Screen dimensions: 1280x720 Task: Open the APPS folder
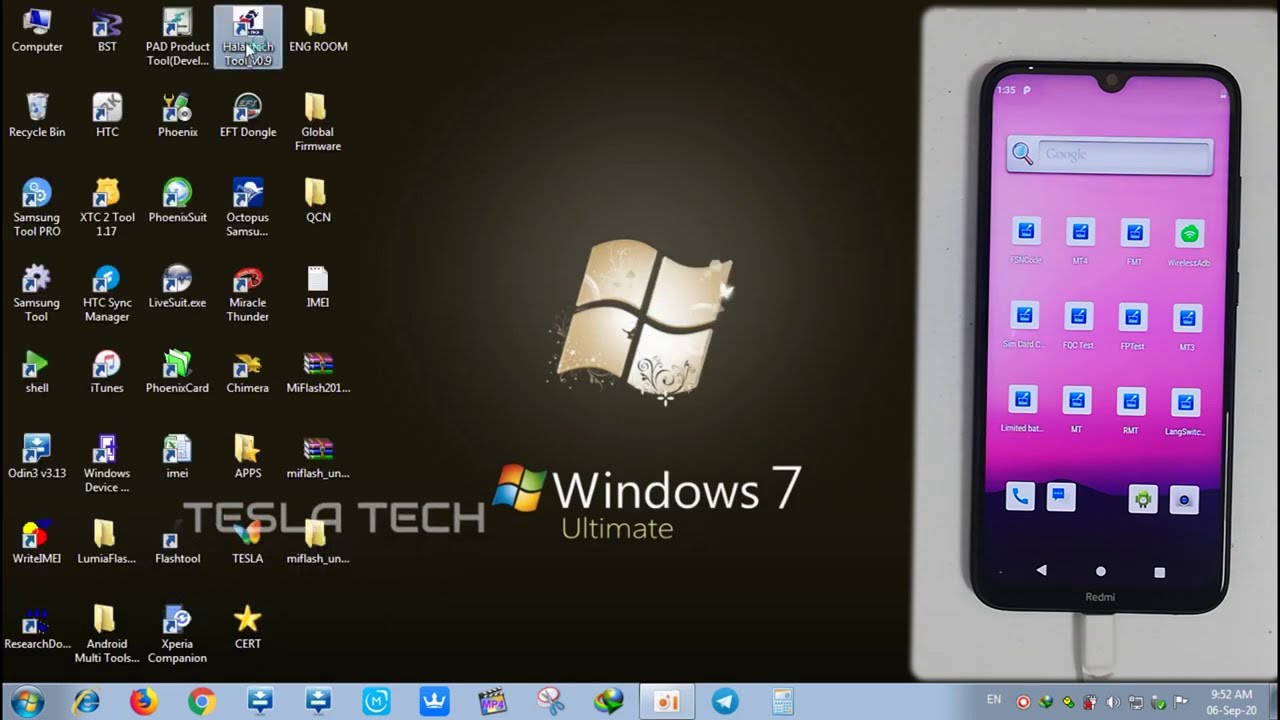click(248, 457)
